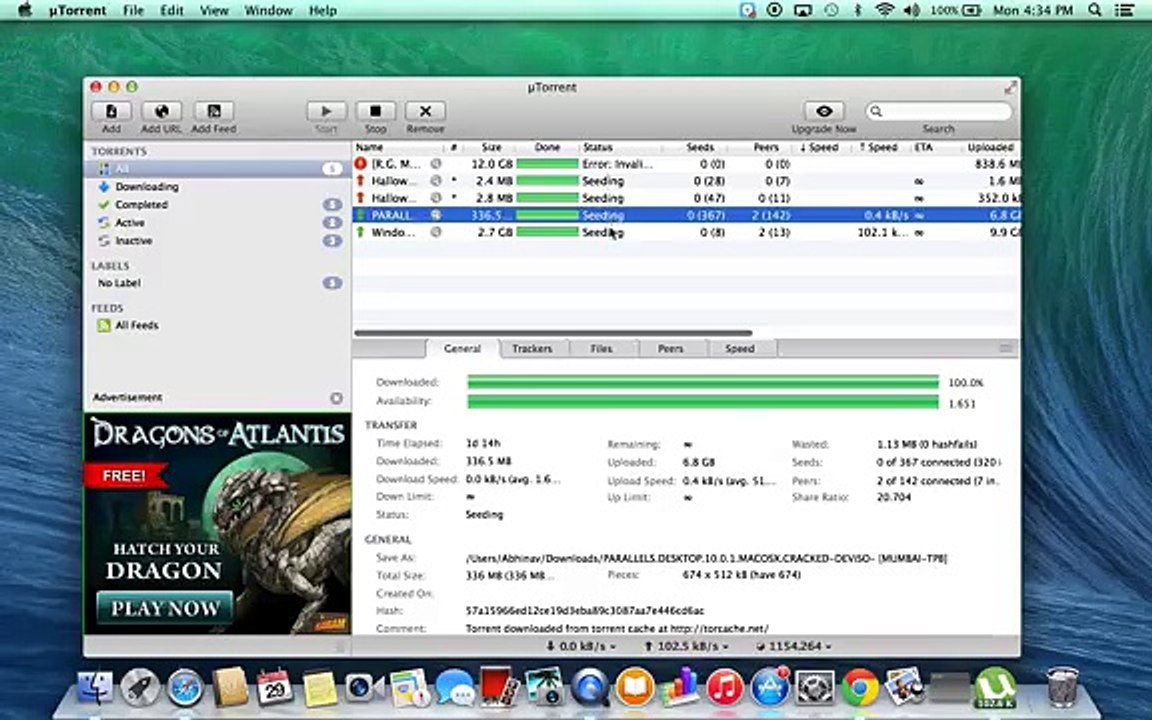
Task: Select All in the Torrents sidebar
Action: pyautogui.click(x=217, y=169)
